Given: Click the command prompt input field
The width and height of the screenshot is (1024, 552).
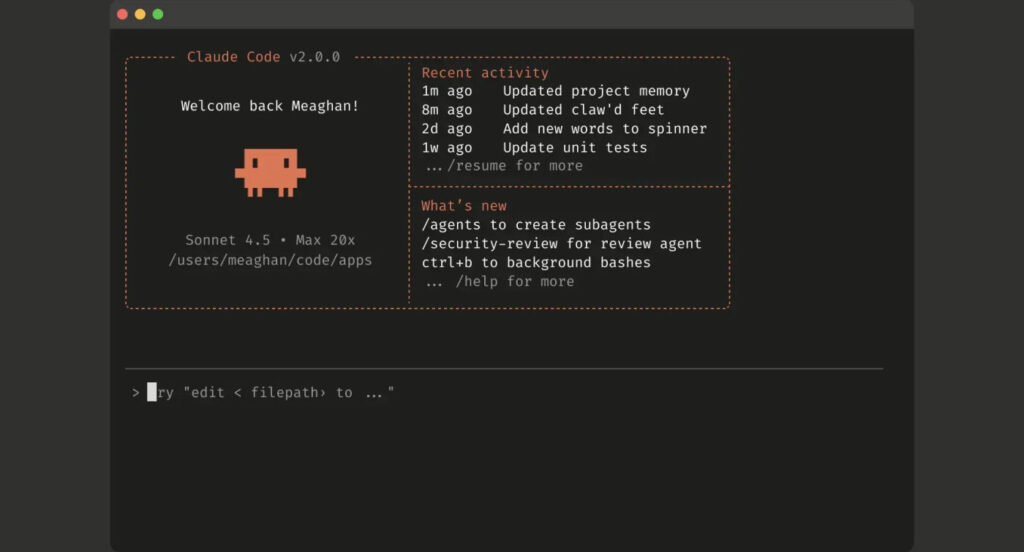Looking at the screenshot, I should pyautogui.click(x=500, y=393).
